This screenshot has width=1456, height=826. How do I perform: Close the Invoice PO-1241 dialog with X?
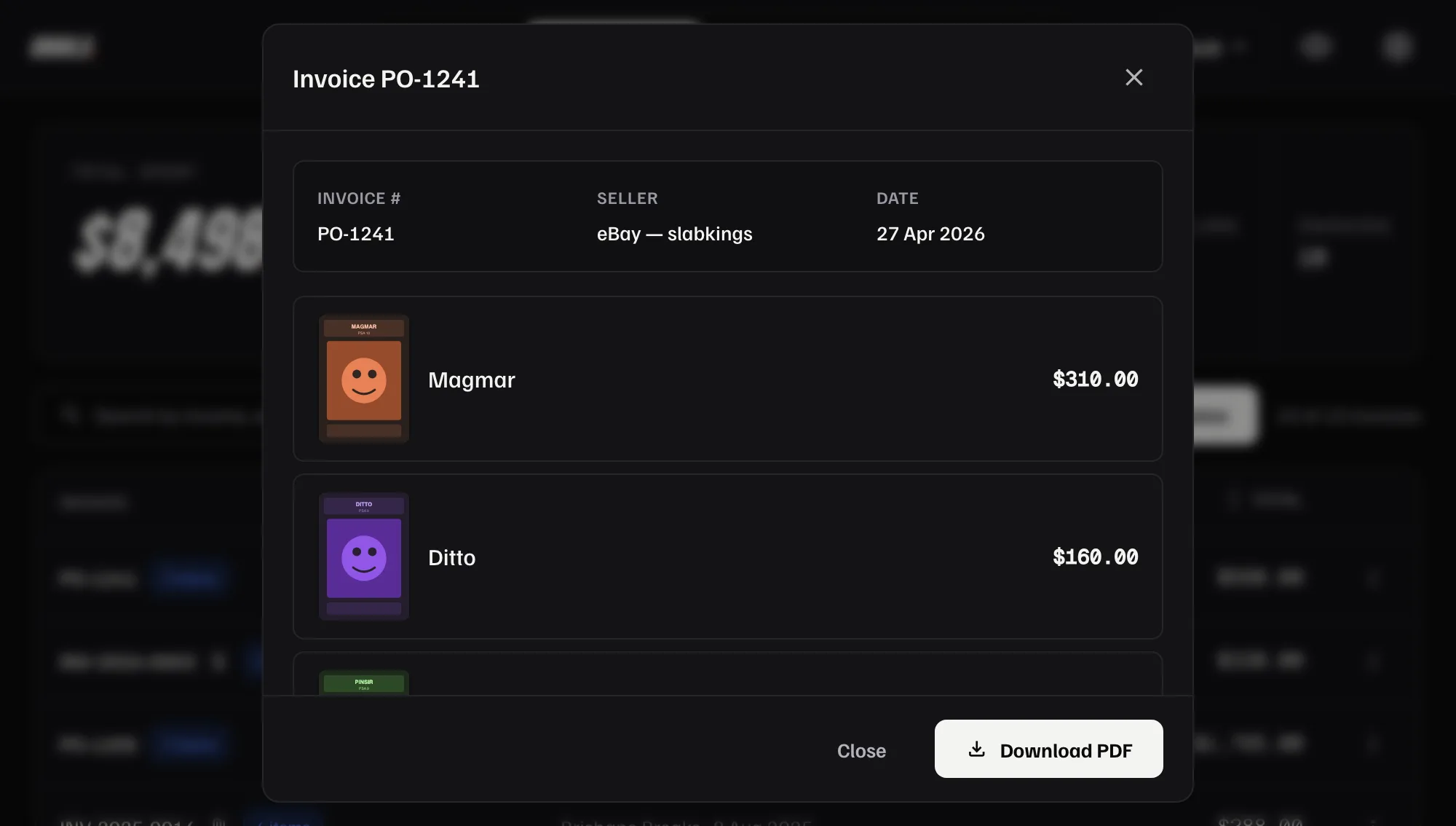[x=1133, y=77]
